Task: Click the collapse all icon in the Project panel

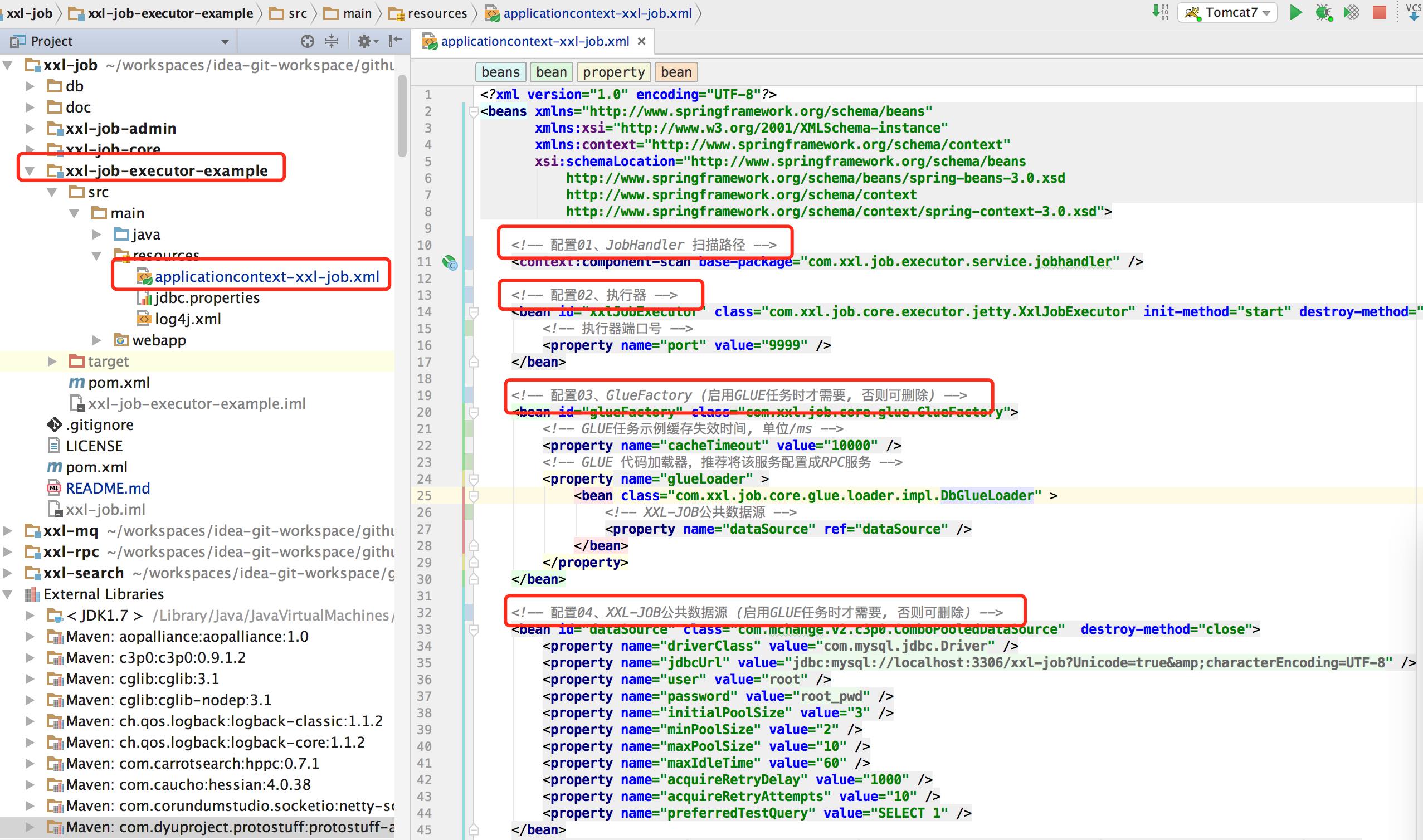Action: (332, 41)
